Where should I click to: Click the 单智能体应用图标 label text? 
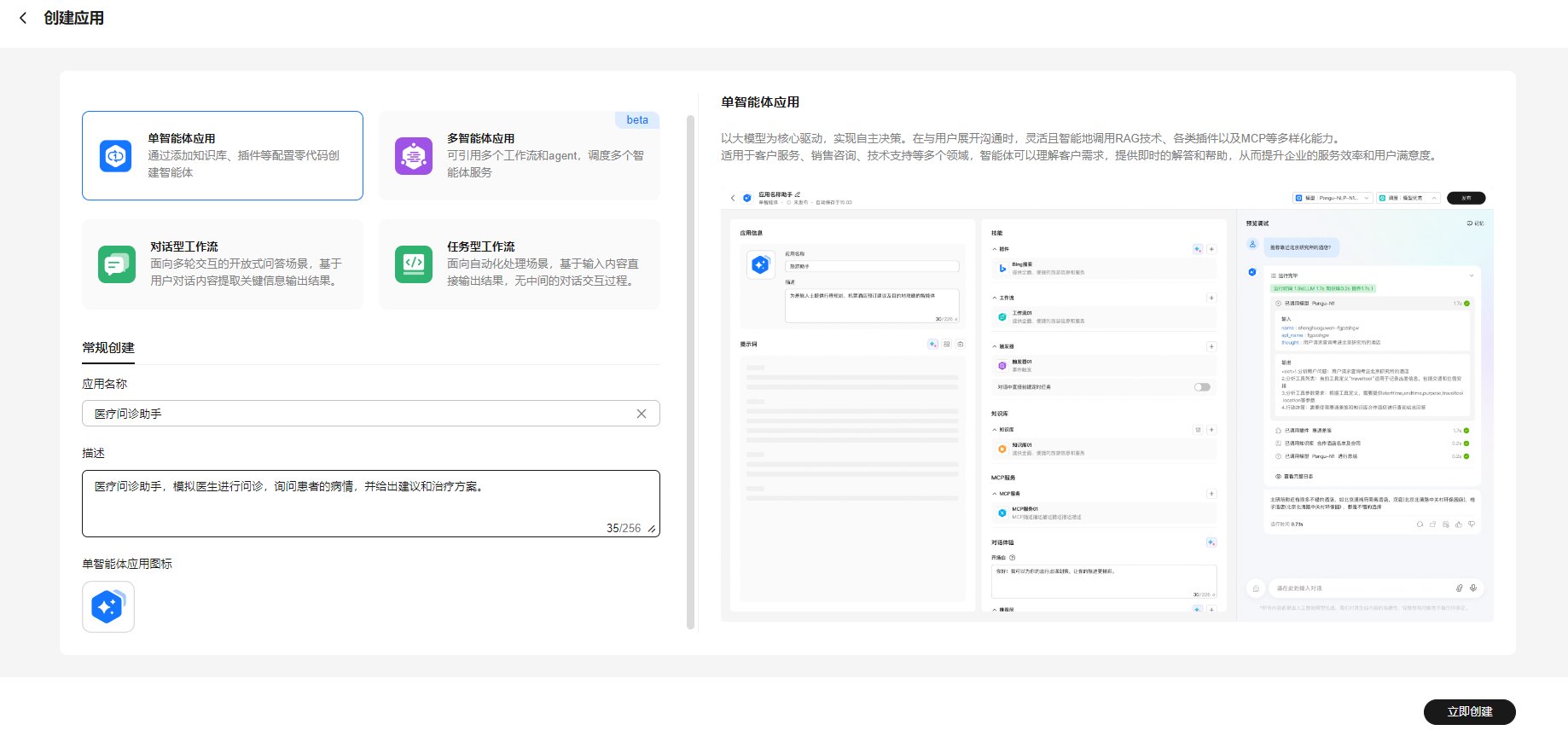127,564
